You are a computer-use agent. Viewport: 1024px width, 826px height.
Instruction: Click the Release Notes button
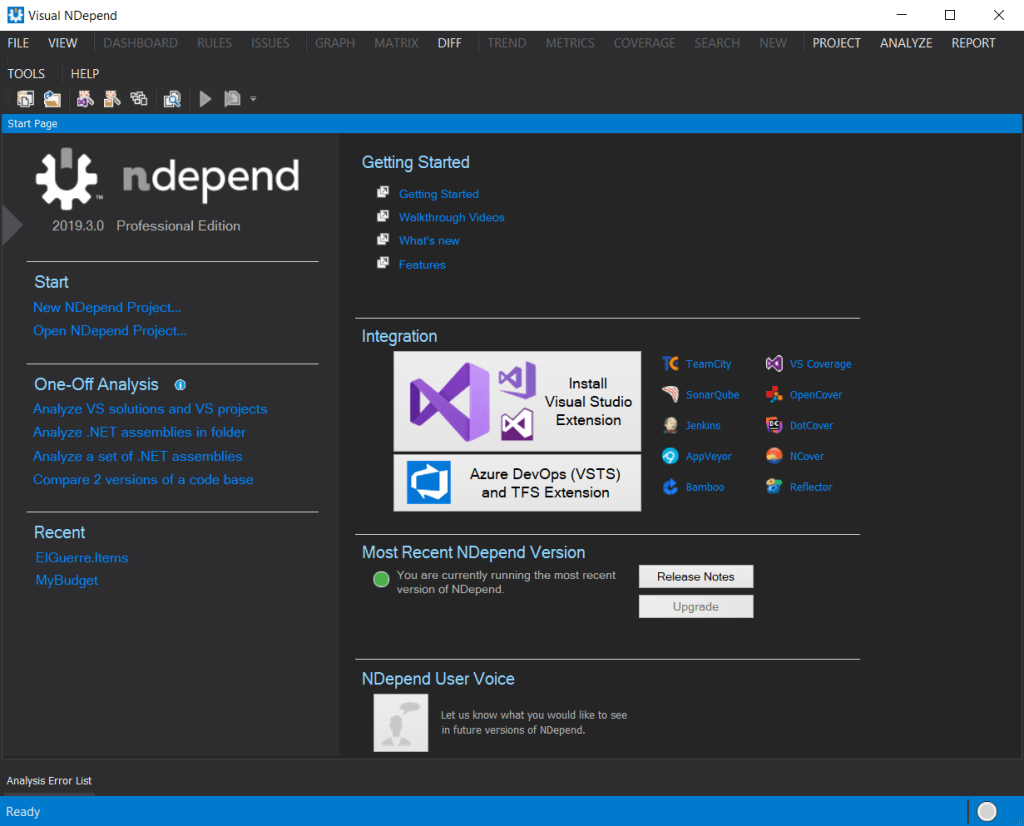coord(695,577)
